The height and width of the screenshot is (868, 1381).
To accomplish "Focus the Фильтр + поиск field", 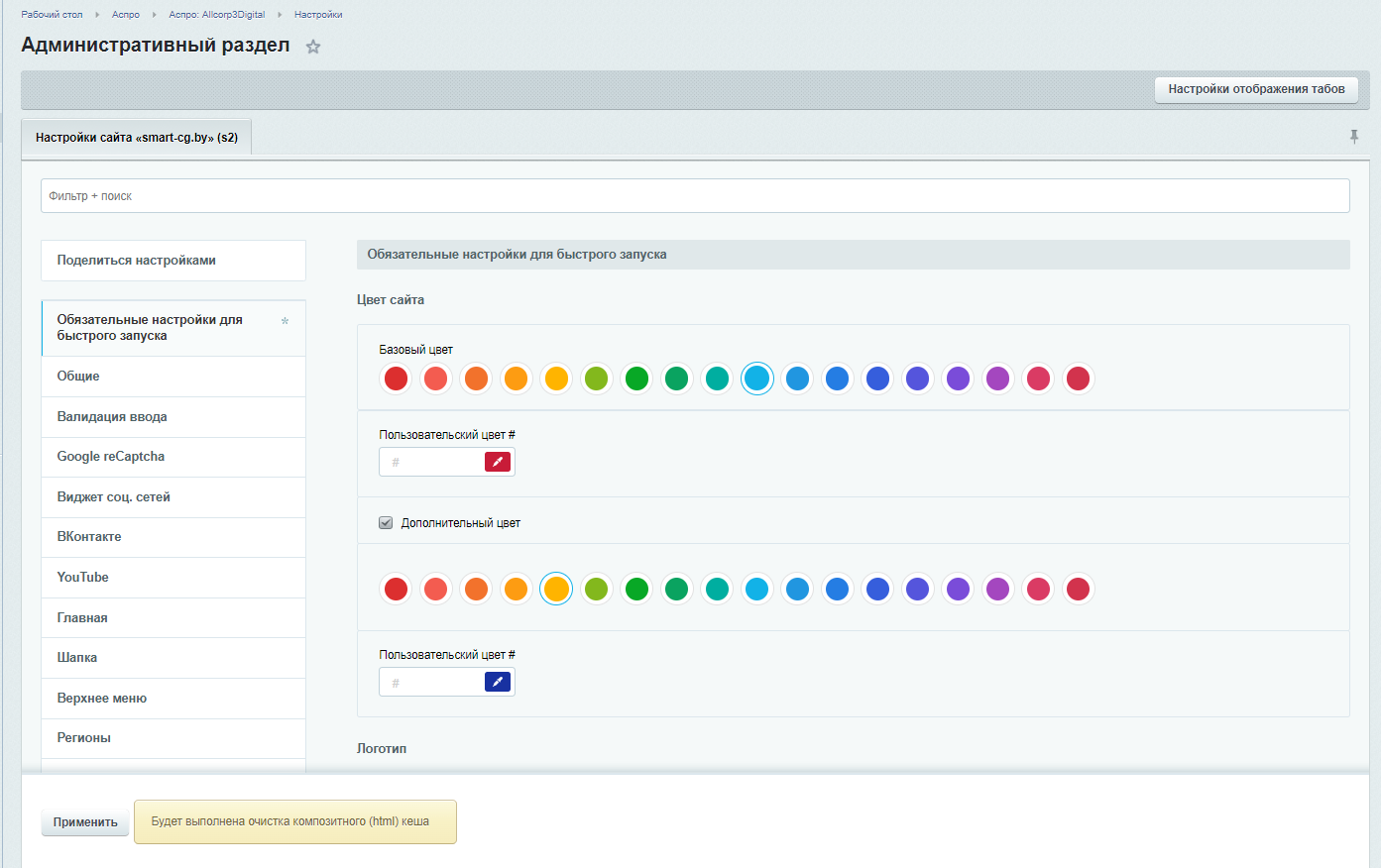I will tap(695, 196).
